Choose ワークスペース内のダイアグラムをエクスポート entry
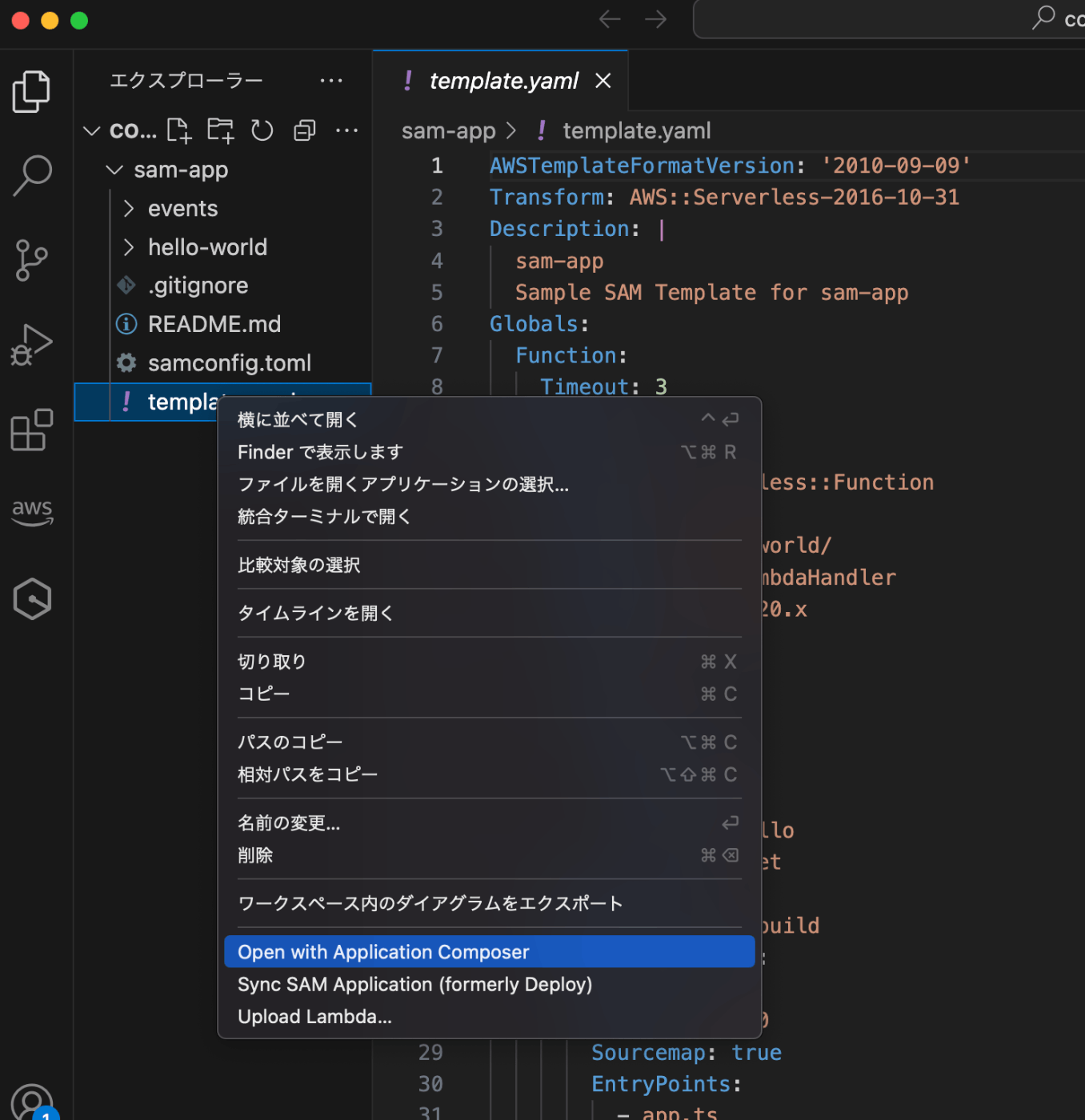Viewport: 1085px width, 1120px height. point(489,903)
